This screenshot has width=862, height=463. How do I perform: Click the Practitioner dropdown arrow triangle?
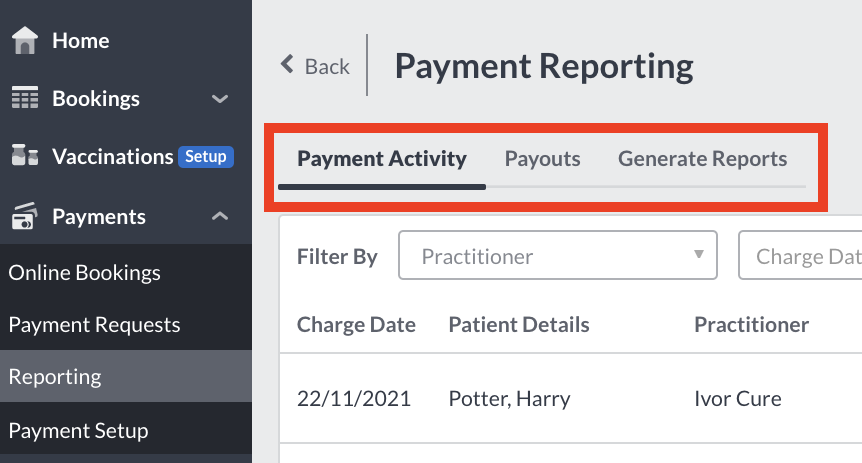pos(699,254)
